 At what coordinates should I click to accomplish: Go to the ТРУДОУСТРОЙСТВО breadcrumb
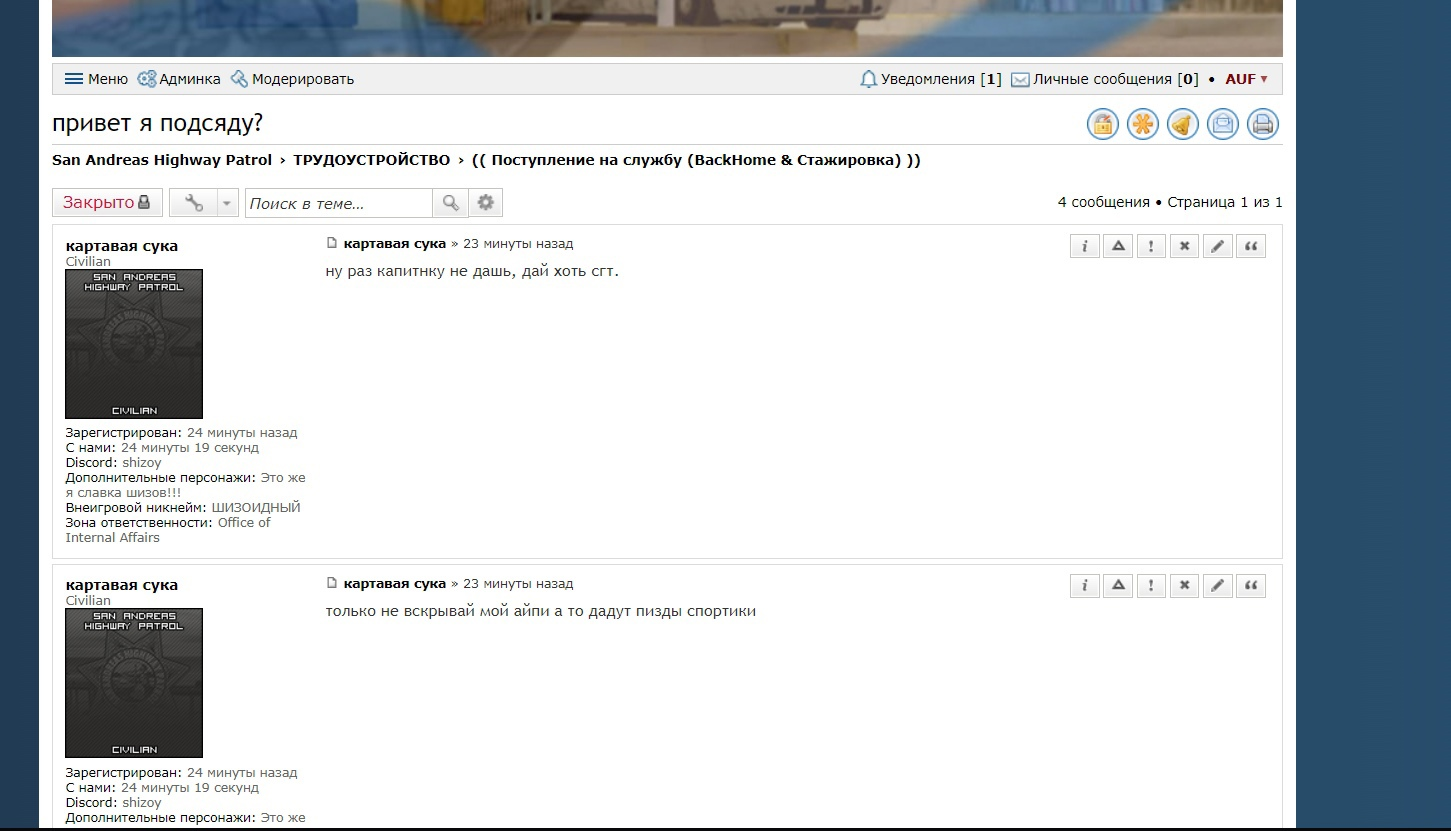pos(371,160)
